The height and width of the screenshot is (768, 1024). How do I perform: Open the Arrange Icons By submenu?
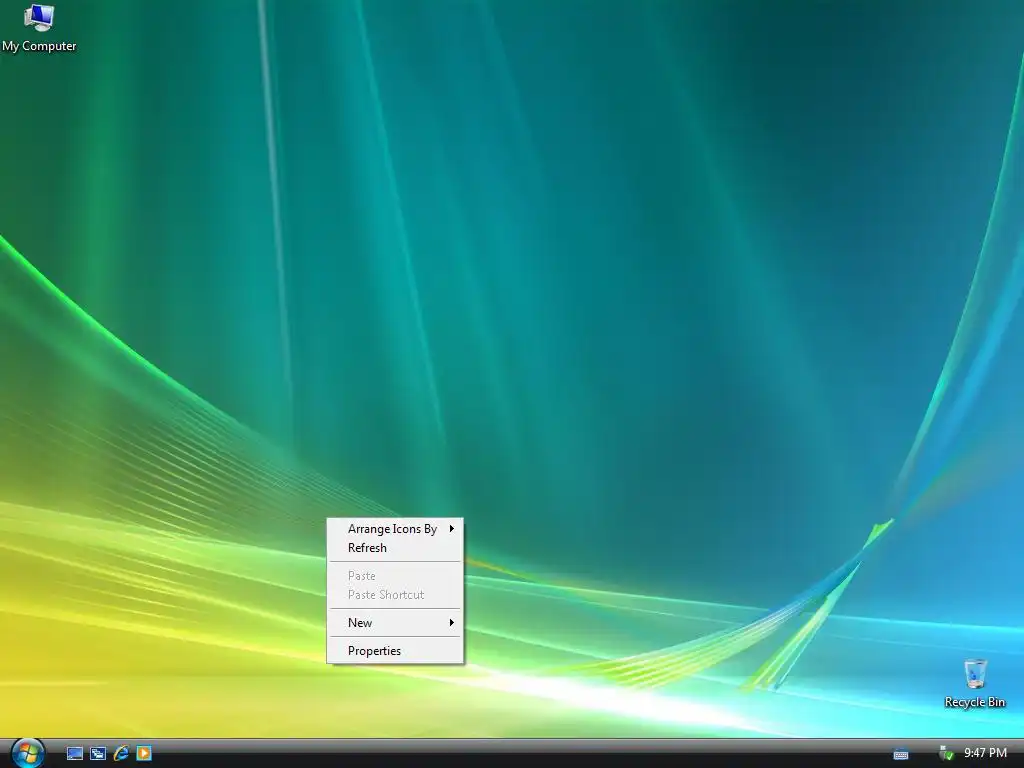click(x=395, y=529)
